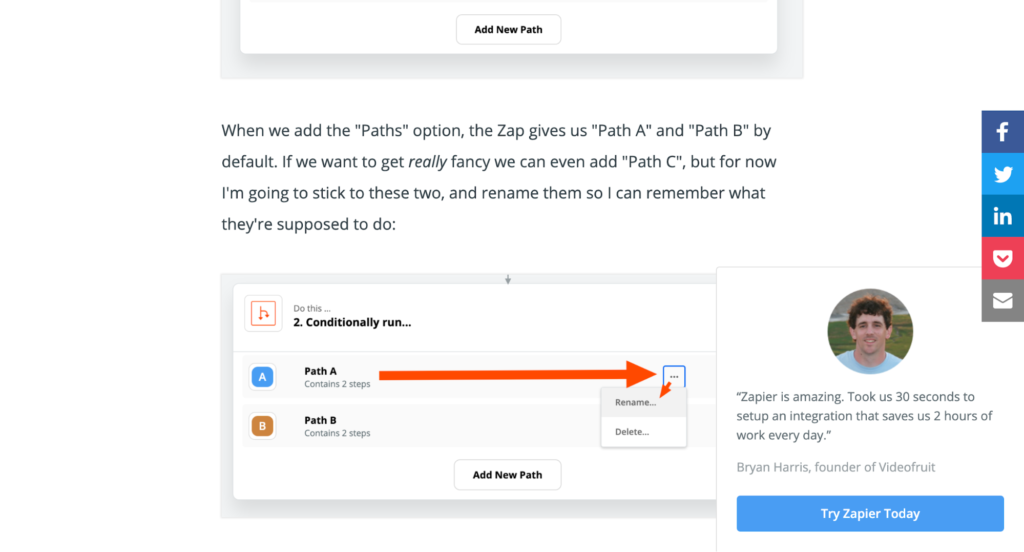Click the Try Zapier Today button

[870, 513]
